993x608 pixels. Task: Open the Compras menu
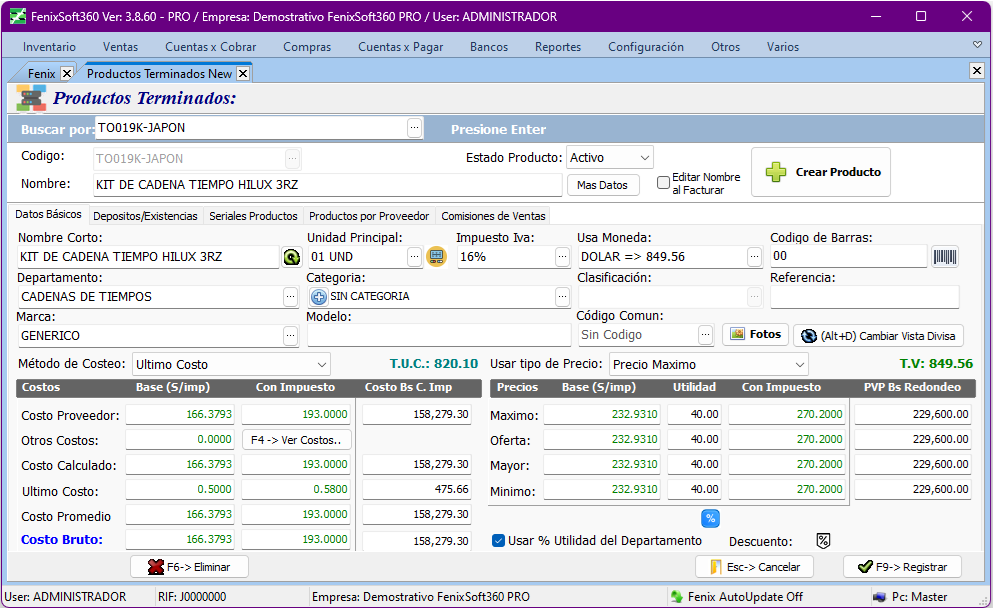click(x=307, y=47)
